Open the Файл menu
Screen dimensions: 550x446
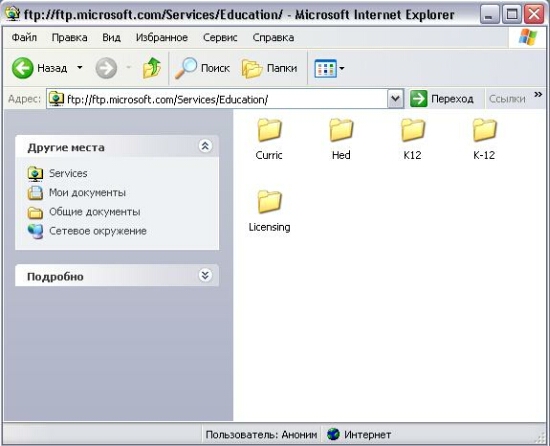24,38
